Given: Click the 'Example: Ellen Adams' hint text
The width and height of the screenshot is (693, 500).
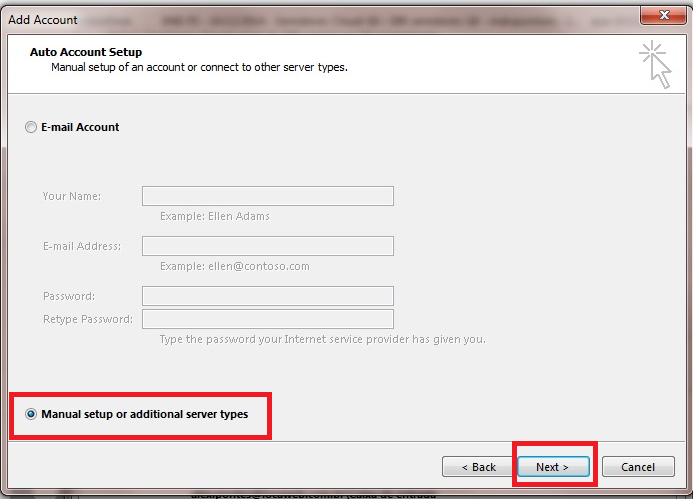Looking at the screenshot, I should tap(215, 216).
